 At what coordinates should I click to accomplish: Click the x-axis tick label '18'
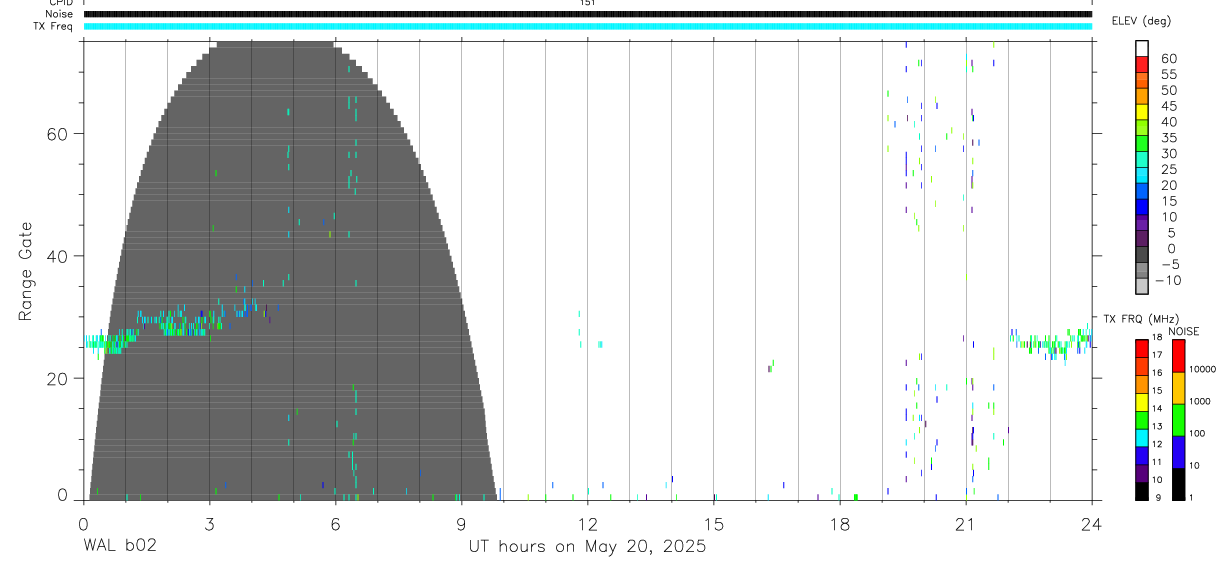tap(839, 523)
